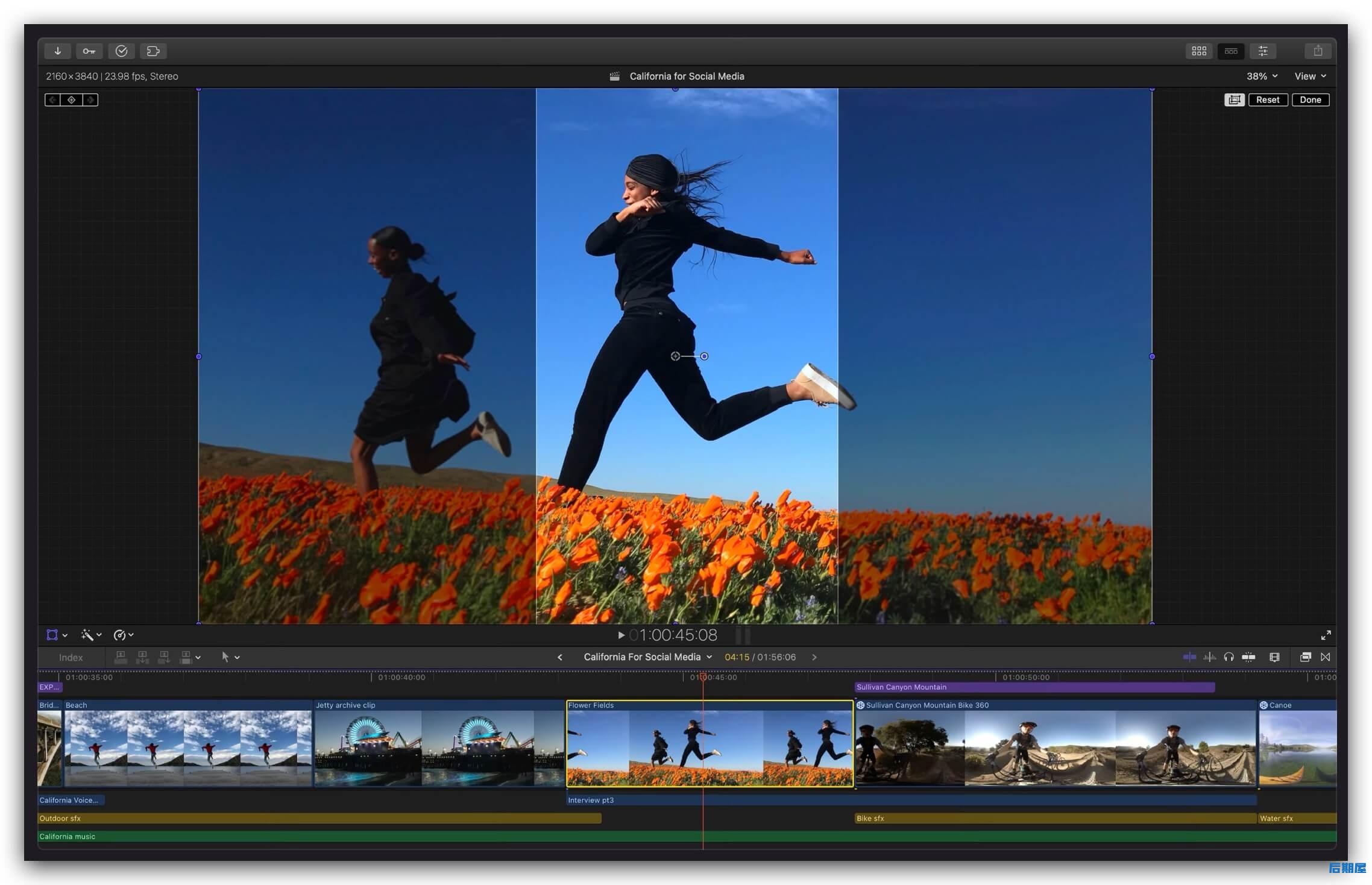Show the Inspector sliders icon

pos(1263,51)
